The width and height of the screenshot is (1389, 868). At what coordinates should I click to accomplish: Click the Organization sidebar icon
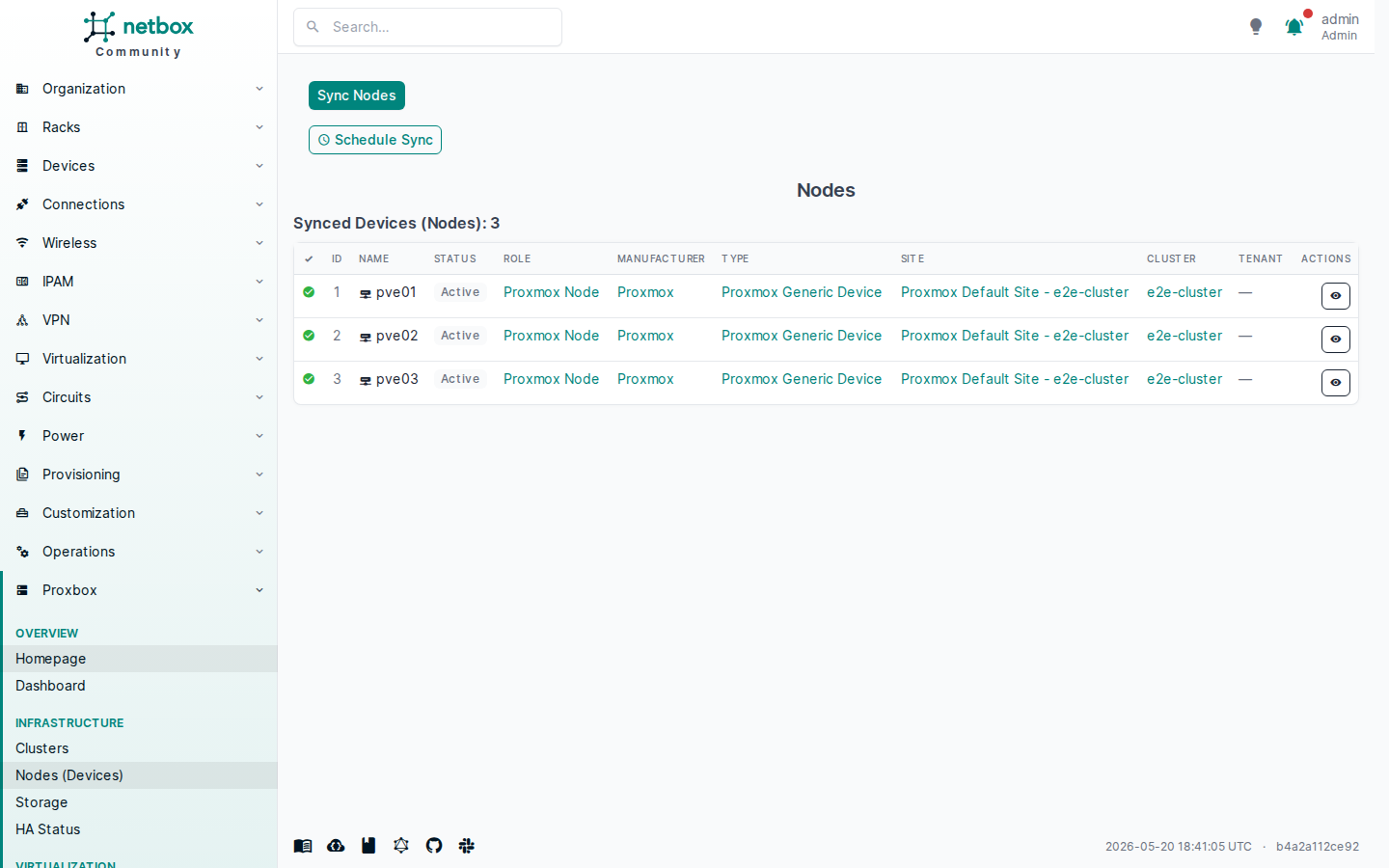(22, 89)
